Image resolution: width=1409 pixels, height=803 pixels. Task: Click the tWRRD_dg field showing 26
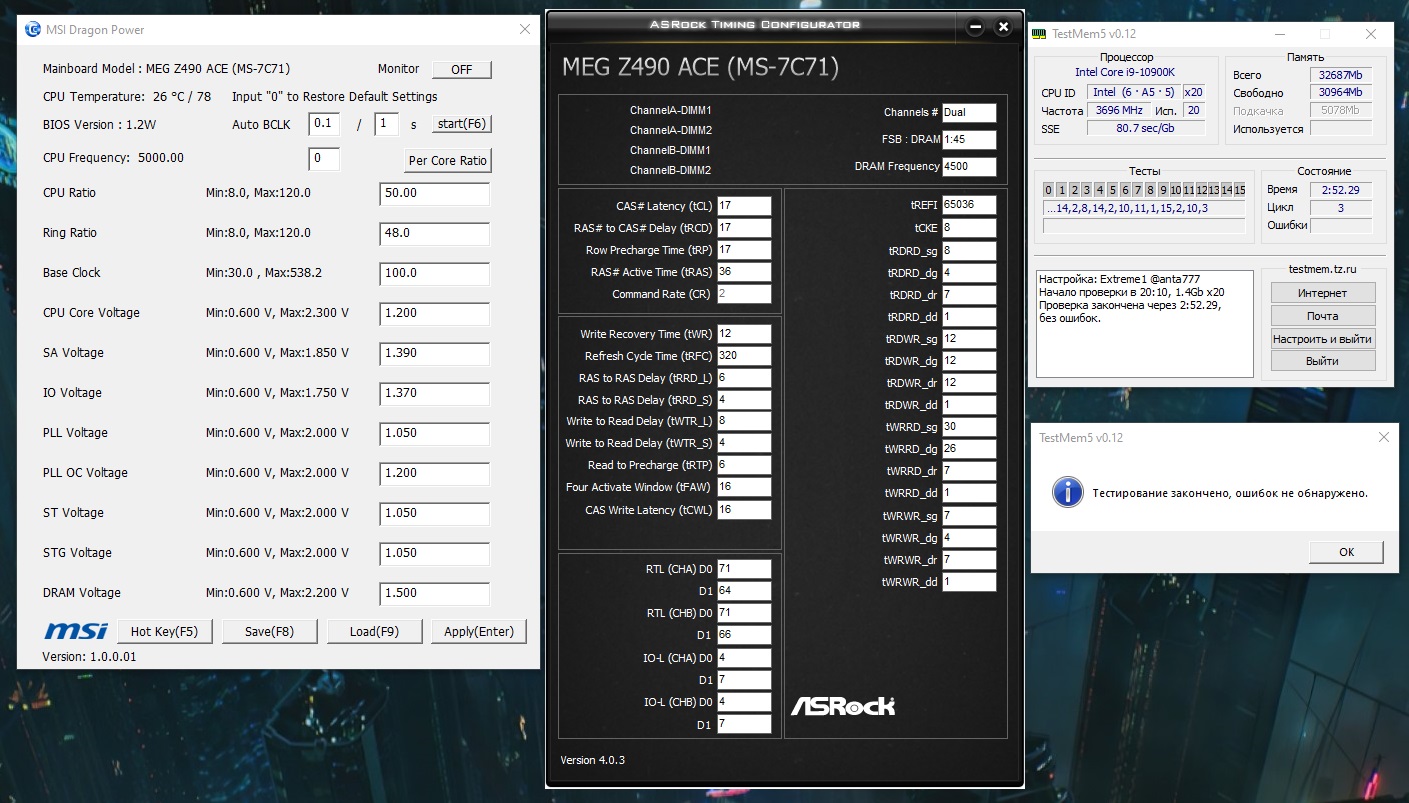(969, 449)
